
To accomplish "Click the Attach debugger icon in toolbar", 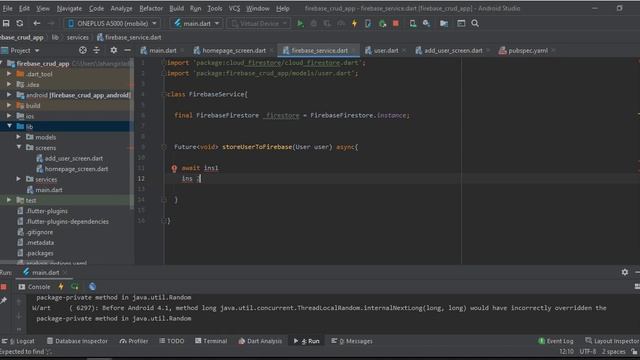I will click(x=382, y=23).
